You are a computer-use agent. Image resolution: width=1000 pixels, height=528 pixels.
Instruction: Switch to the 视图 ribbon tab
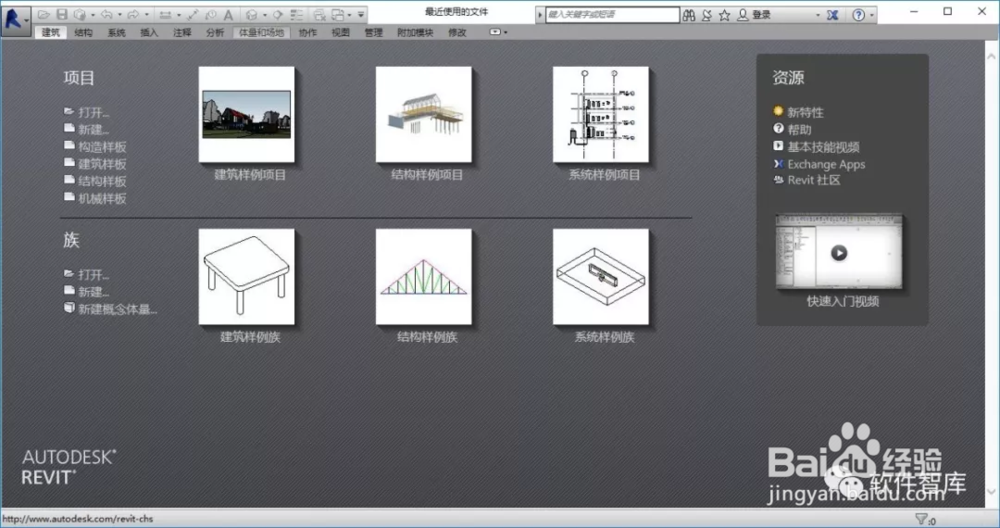coord(341,32)
